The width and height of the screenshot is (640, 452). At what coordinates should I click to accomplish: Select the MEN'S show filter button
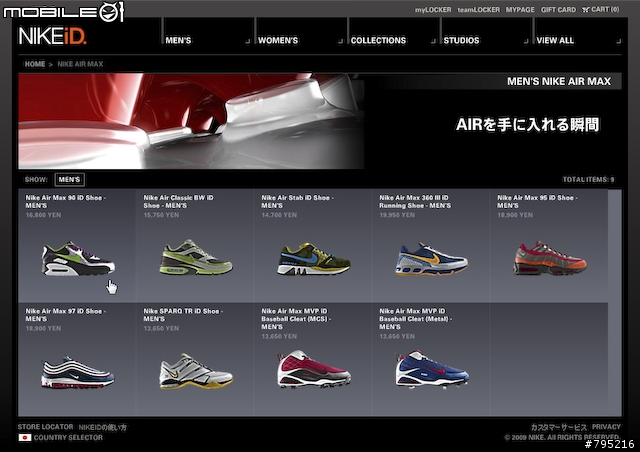click(x=69, y=180)
